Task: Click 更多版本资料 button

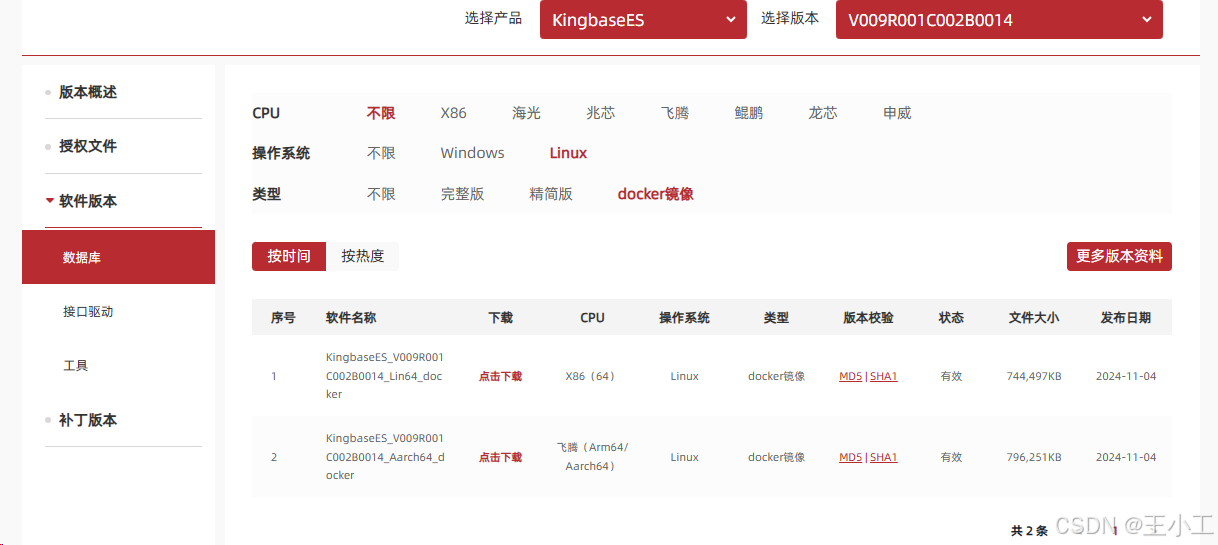Action: pos(1119,256)
